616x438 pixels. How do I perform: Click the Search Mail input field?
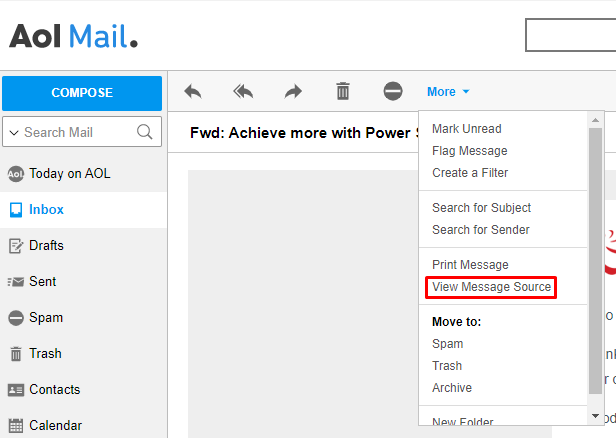[x=78, y=132]
